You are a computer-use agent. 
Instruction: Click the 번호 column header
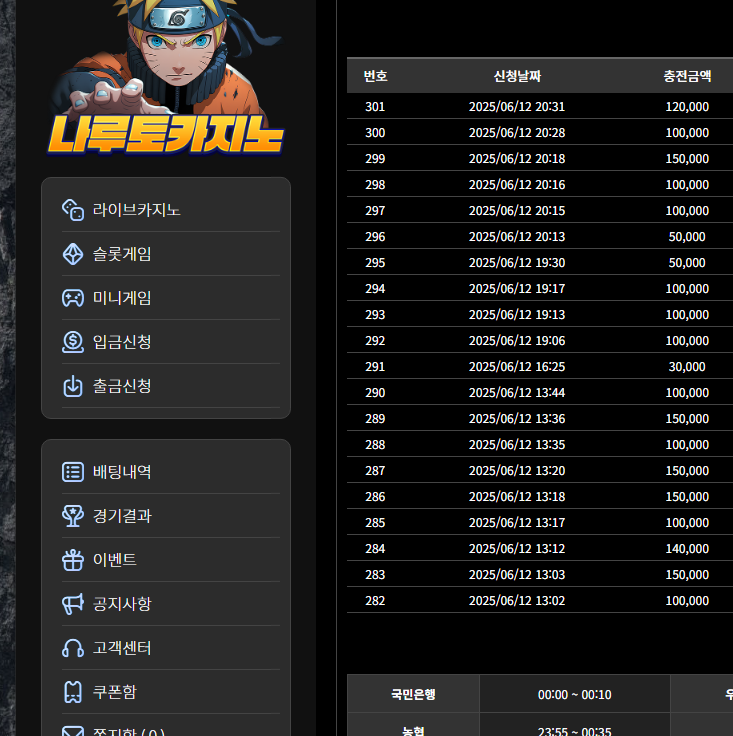[375, 76]
